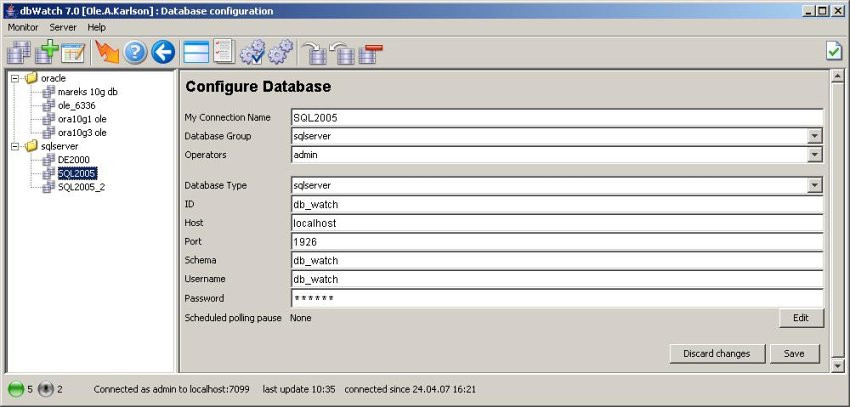Collapse the sqlserver tree group
The image size is (850, 407).
(x=15, y=146)
